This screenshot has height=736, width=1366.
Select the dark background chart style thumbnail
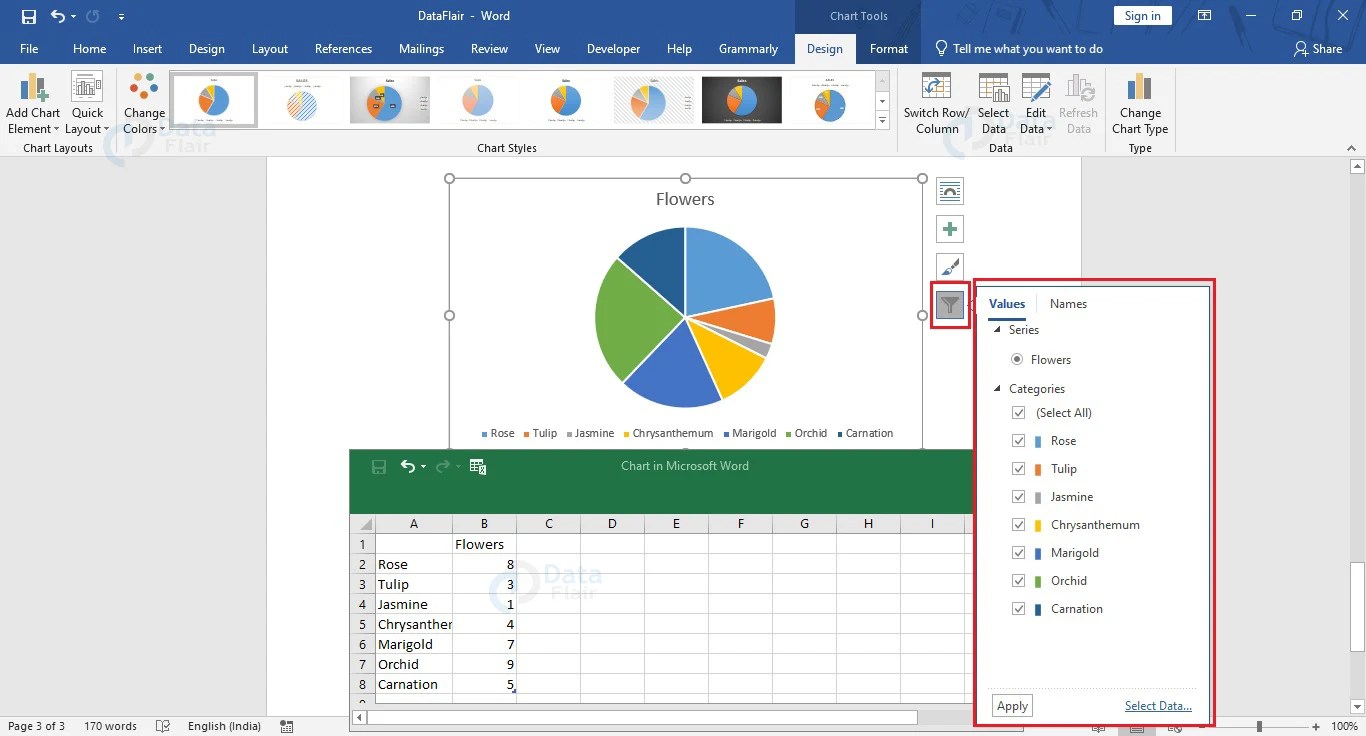(741, 100)
